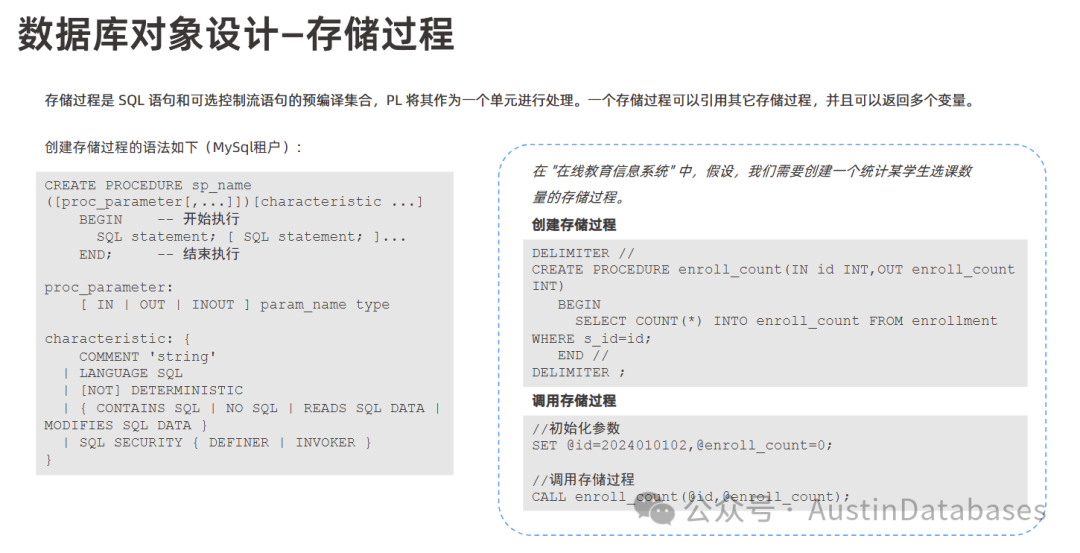This screenshot has height=553, width=1080.
Task: Click the proc_parameter: label
Action: tap(109, 287)
